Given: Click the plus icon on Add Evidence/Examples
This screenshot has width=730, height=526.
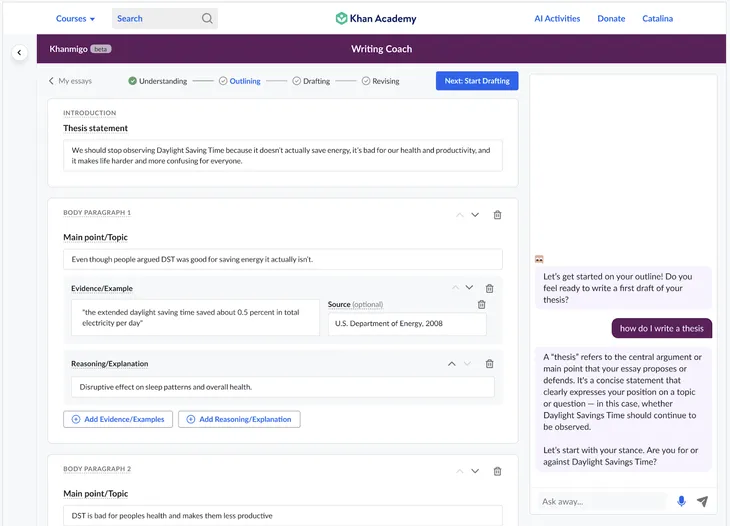Looking at the screenshot, I should coord(76,419).
